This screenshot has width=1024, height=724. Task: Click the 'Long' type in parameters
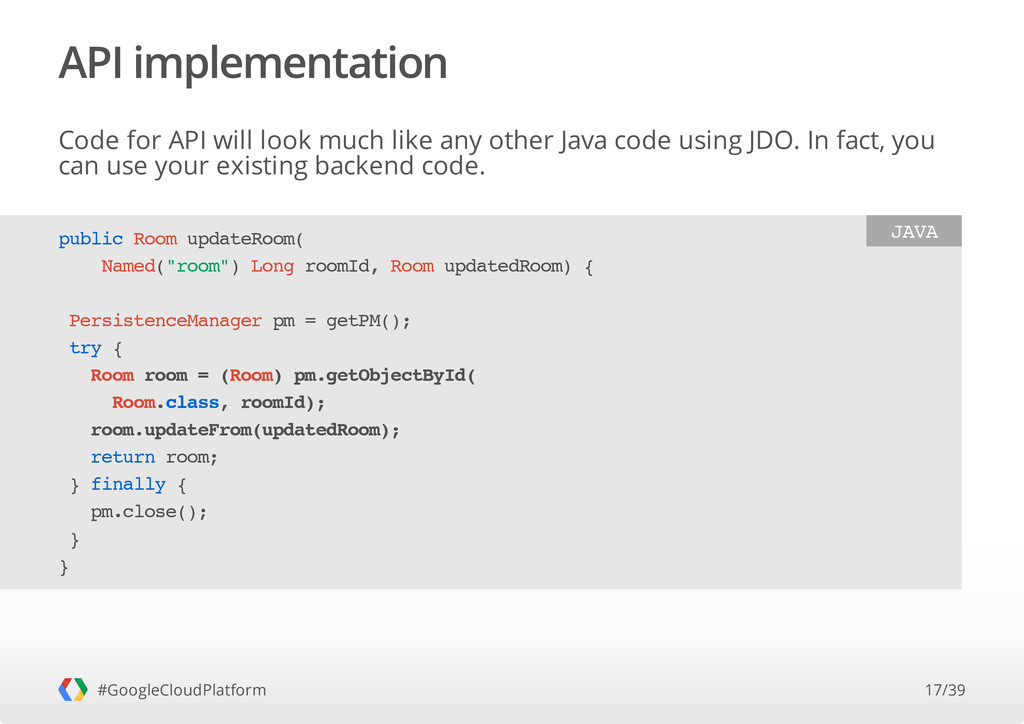pos(272,266)
